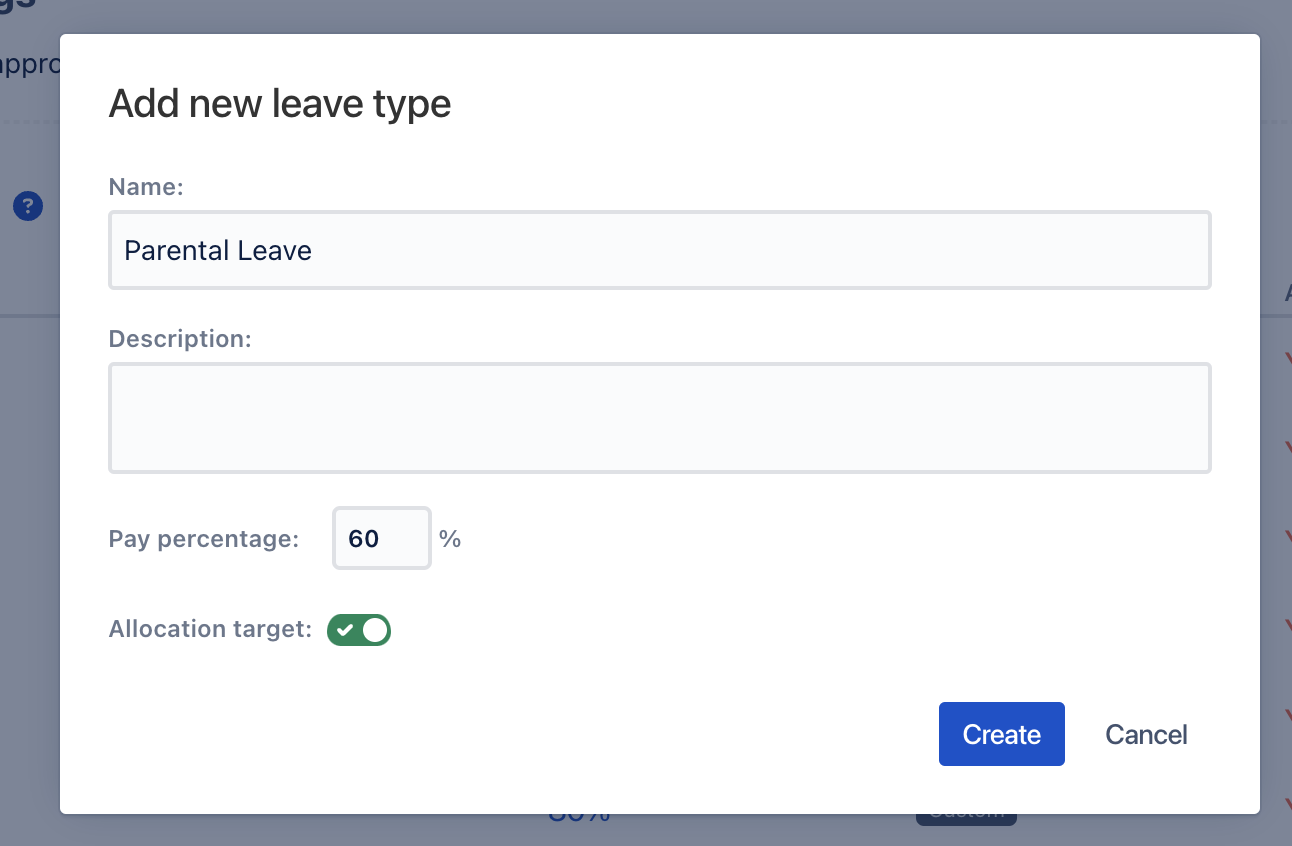This screenshot has height=846, width=1292.
Task: Click the white knob of the Allocation toggle
Action: point(375,630)
